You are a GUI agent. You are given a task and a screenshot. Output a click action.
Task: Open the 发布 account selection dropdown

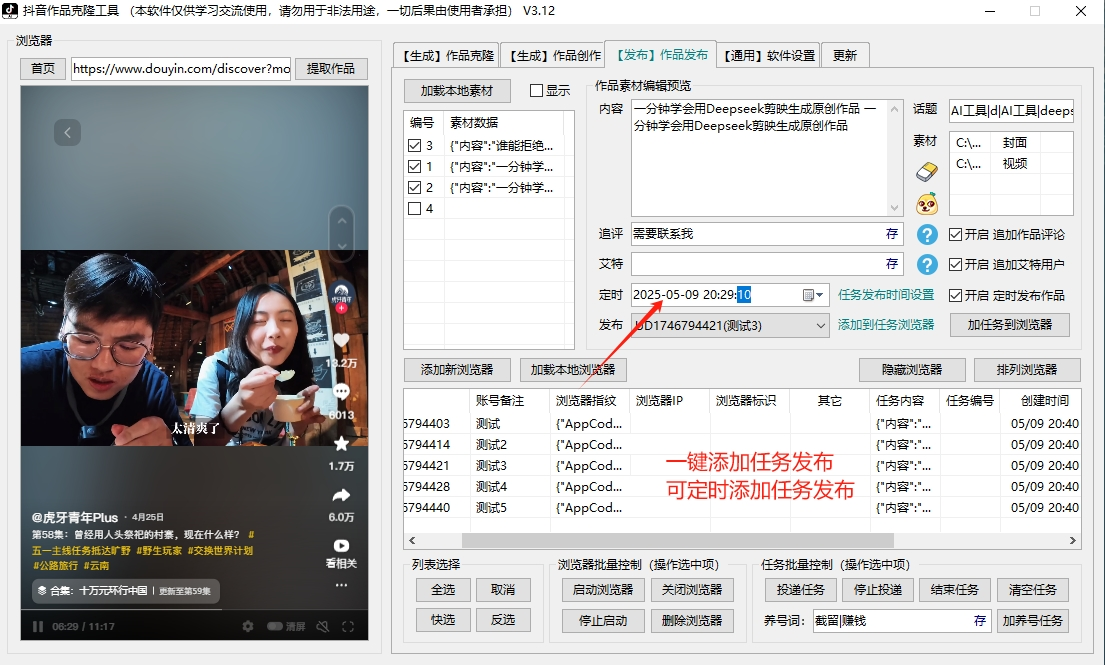(819, 326)
